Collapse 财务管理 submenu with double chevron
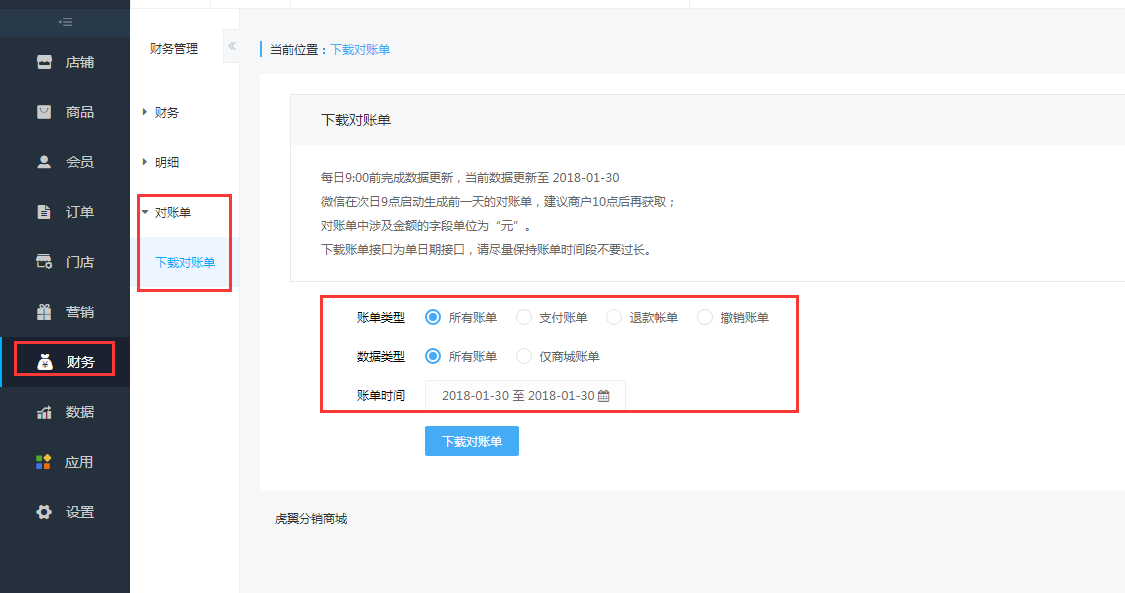This screenshot has width=1125, height=593. click(x=232, y=47)
